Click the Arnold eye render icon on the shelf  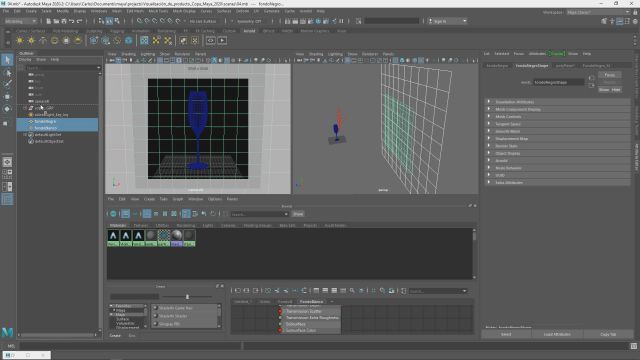click(211, 40)
